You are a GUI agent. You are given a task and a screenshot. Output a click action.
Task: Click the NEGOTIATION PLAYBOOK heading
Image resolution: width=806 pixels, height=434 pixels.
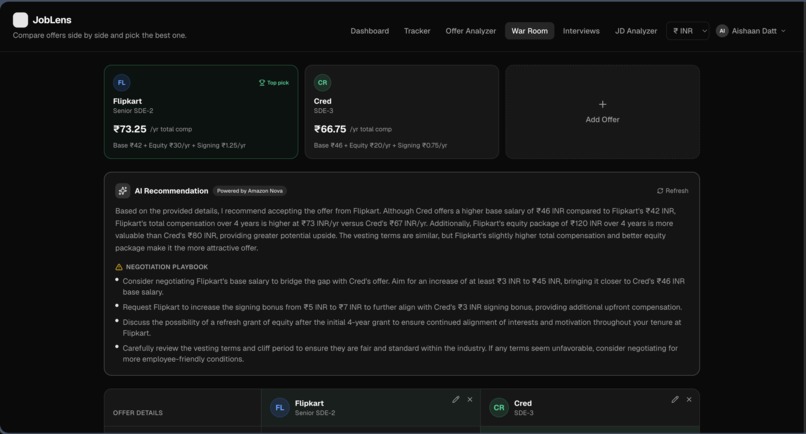(x=167, y=267)
